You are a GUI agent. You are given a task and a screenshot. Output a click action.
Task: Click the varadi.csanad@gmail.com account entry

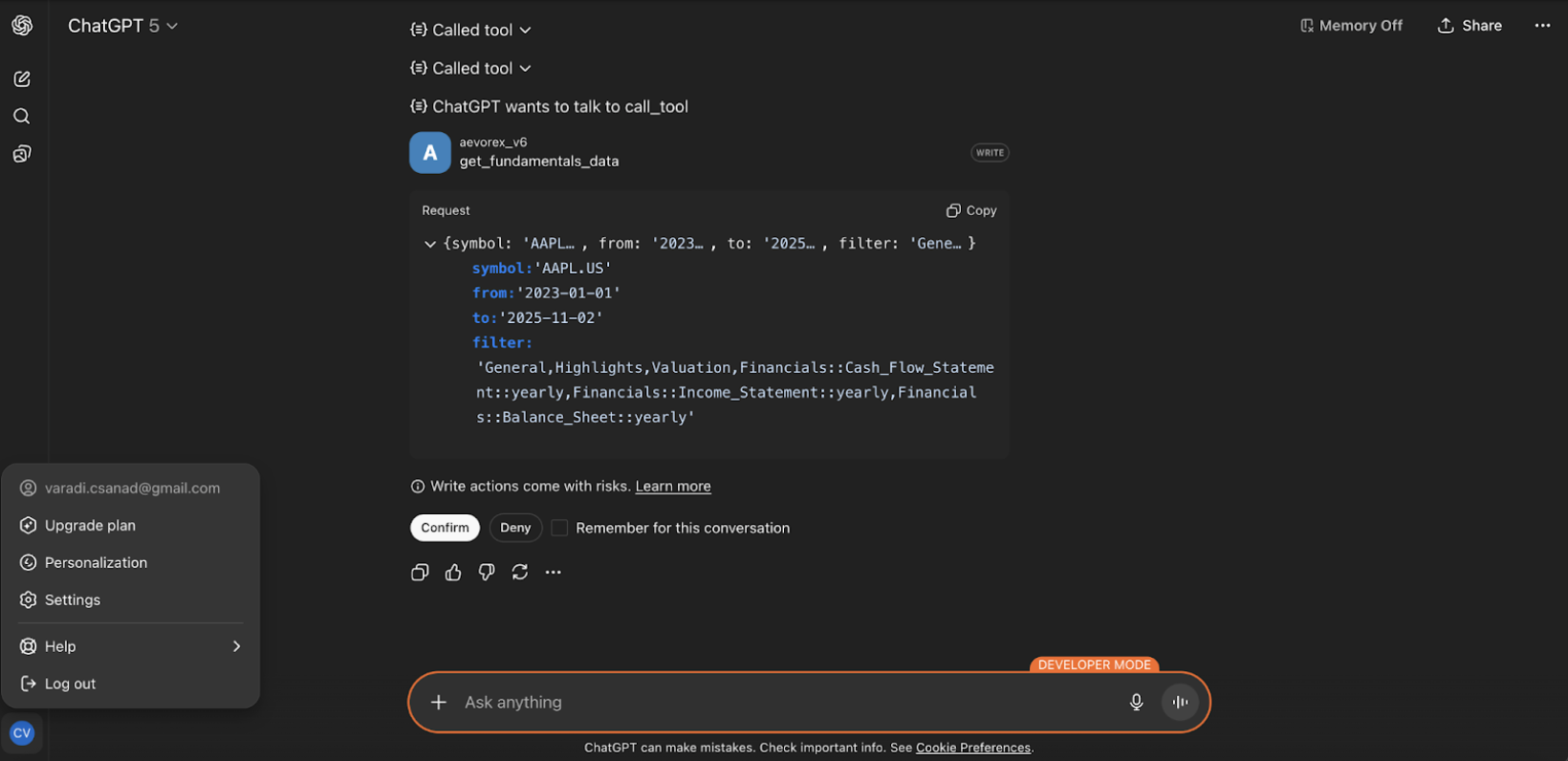click(x=131, y=489)
